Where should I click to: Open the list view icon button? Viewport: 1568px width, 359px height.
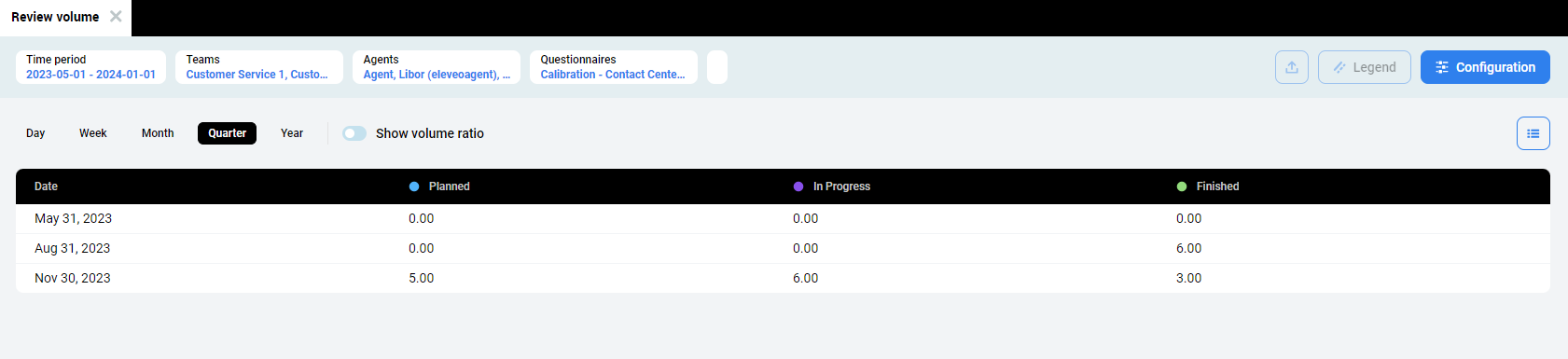coord(1533,133)
